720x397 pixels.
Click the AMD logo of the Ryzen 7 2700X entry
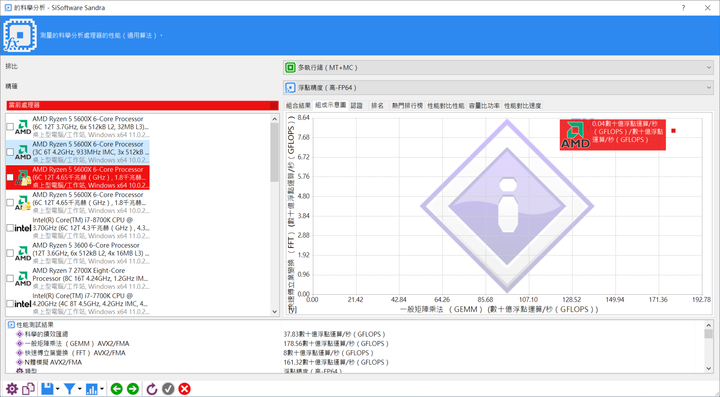(x=22, y=278)
